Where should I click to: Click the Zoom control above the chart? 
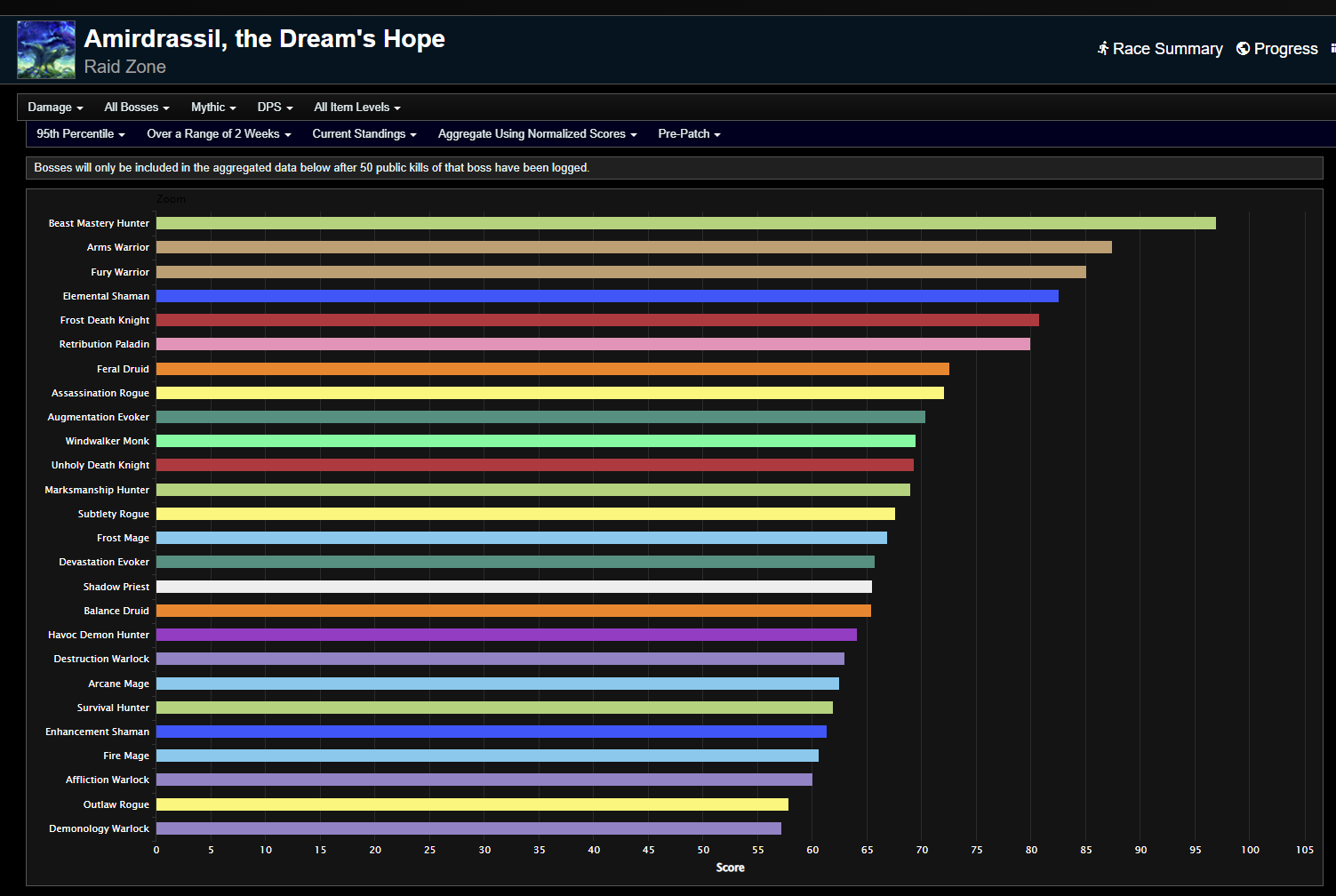pos(171,198)
